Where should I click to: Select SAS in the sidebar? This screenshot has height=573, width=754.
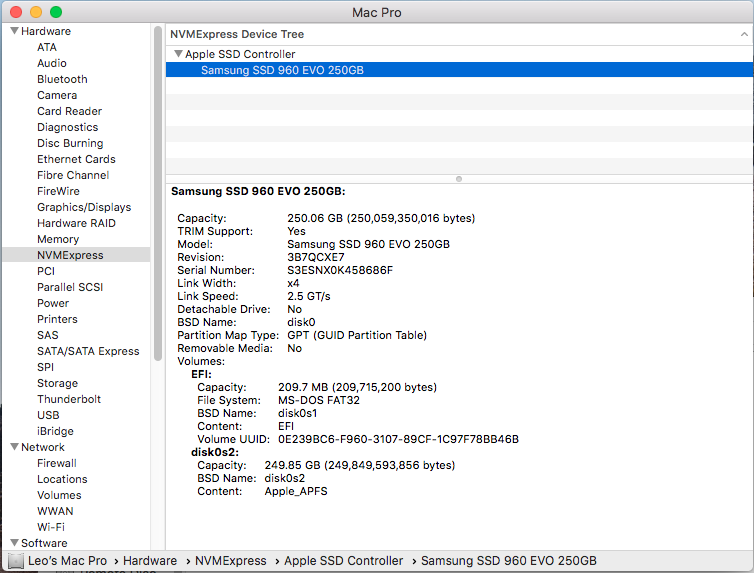tap(48, 335)
